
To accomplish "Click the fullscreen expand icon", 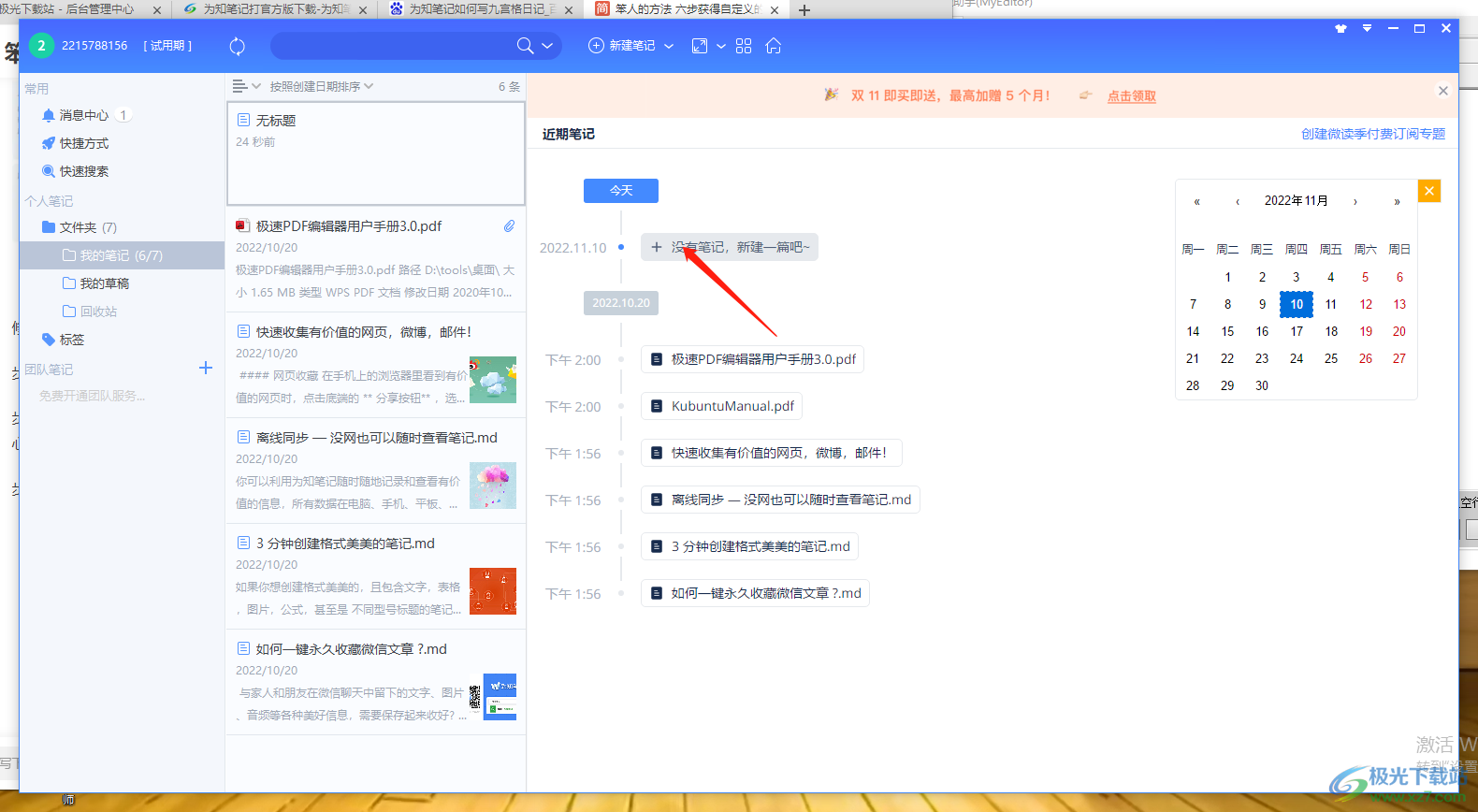I will tap(700, 46).
